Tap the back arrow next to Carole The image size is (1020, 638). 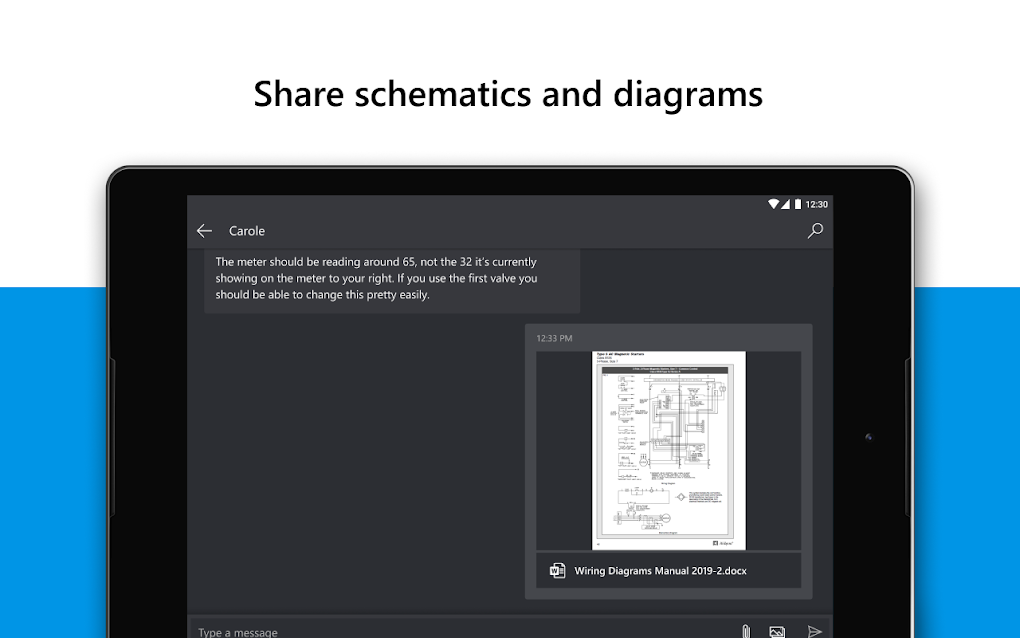(204, 231)
